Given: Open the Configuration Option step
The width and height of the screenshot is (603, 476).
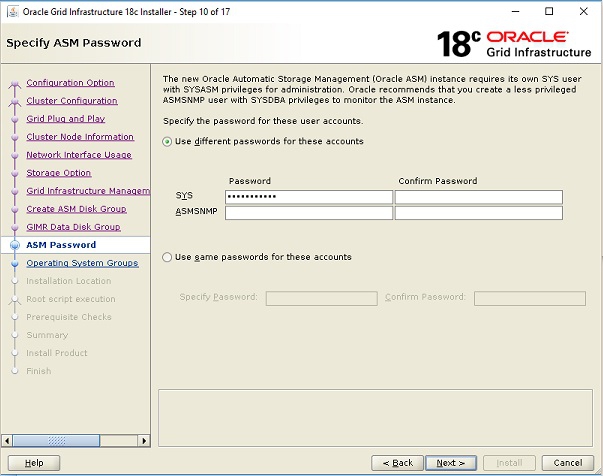Looking at the screenshot, I should (x=70, y=83).
